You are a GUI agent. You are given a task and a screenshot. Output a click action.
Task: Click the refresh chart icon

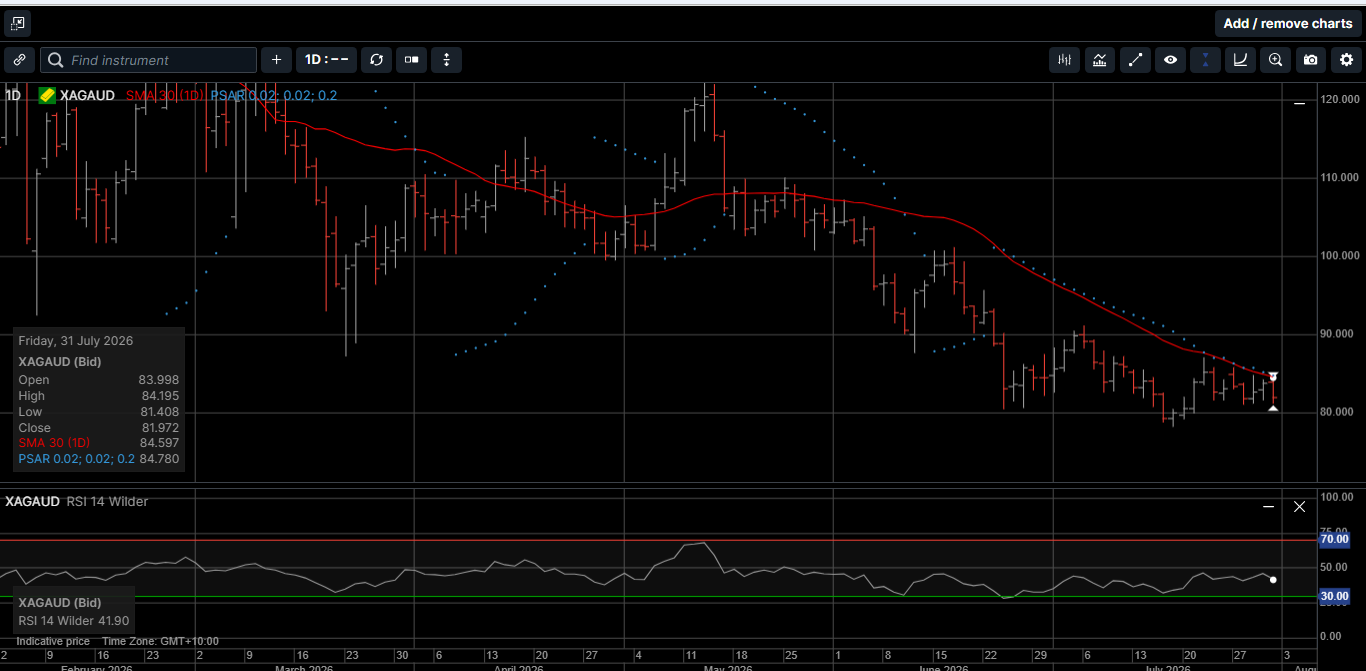[376, 60]
